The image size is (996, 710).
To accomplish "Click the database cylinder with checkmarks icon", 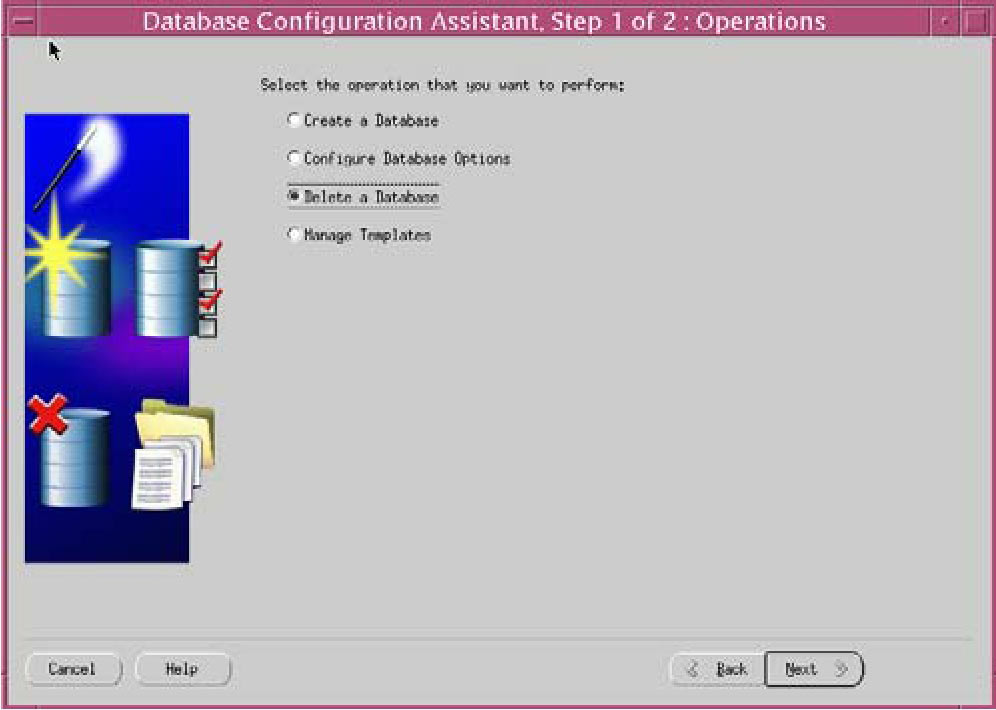I will tap(178, 288).
